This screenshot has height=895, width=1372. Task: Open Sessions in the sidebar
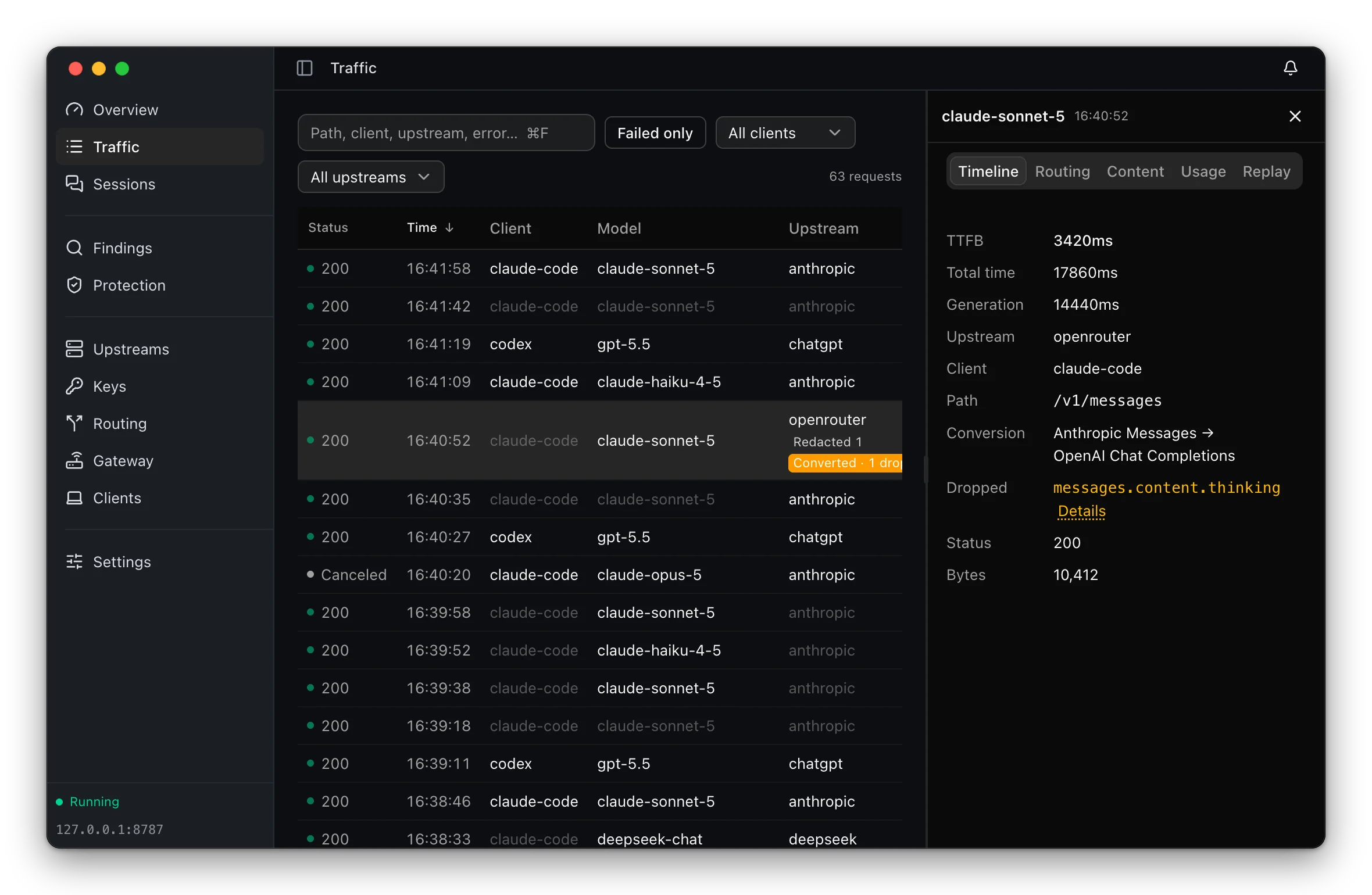coord(160,184)
